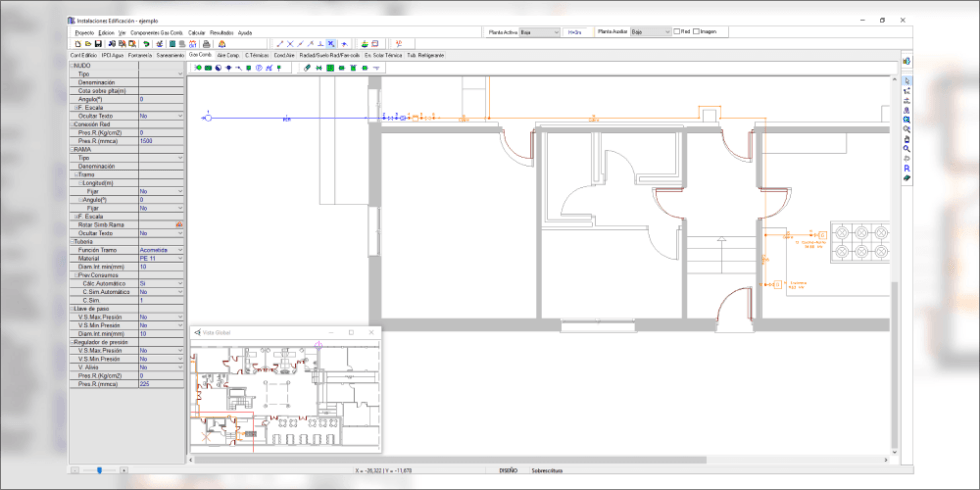This screenshot has height=490, width=980.
Task: Click the save (floppy disk) toolbar icon
Action: pos(97,44)
